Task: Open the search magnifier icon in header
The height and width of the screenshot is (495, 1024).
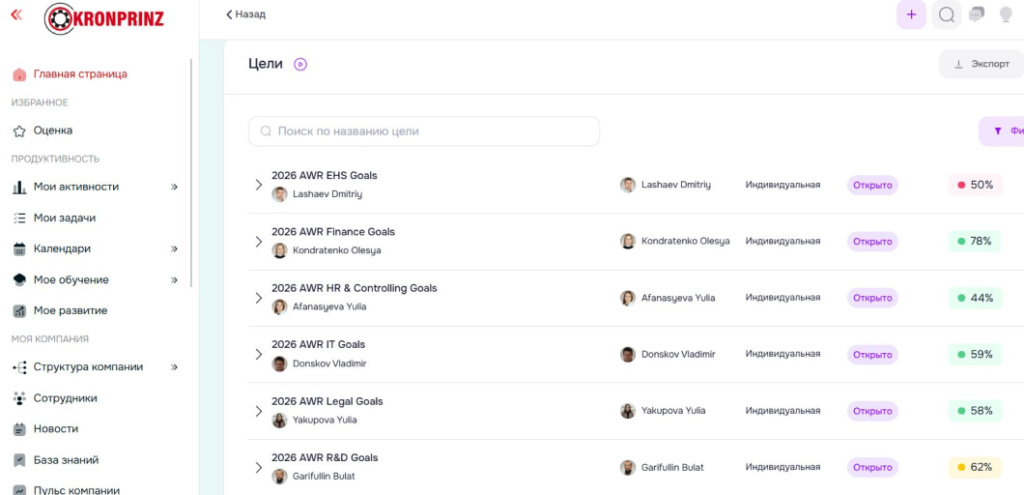Action: [946, 14]
